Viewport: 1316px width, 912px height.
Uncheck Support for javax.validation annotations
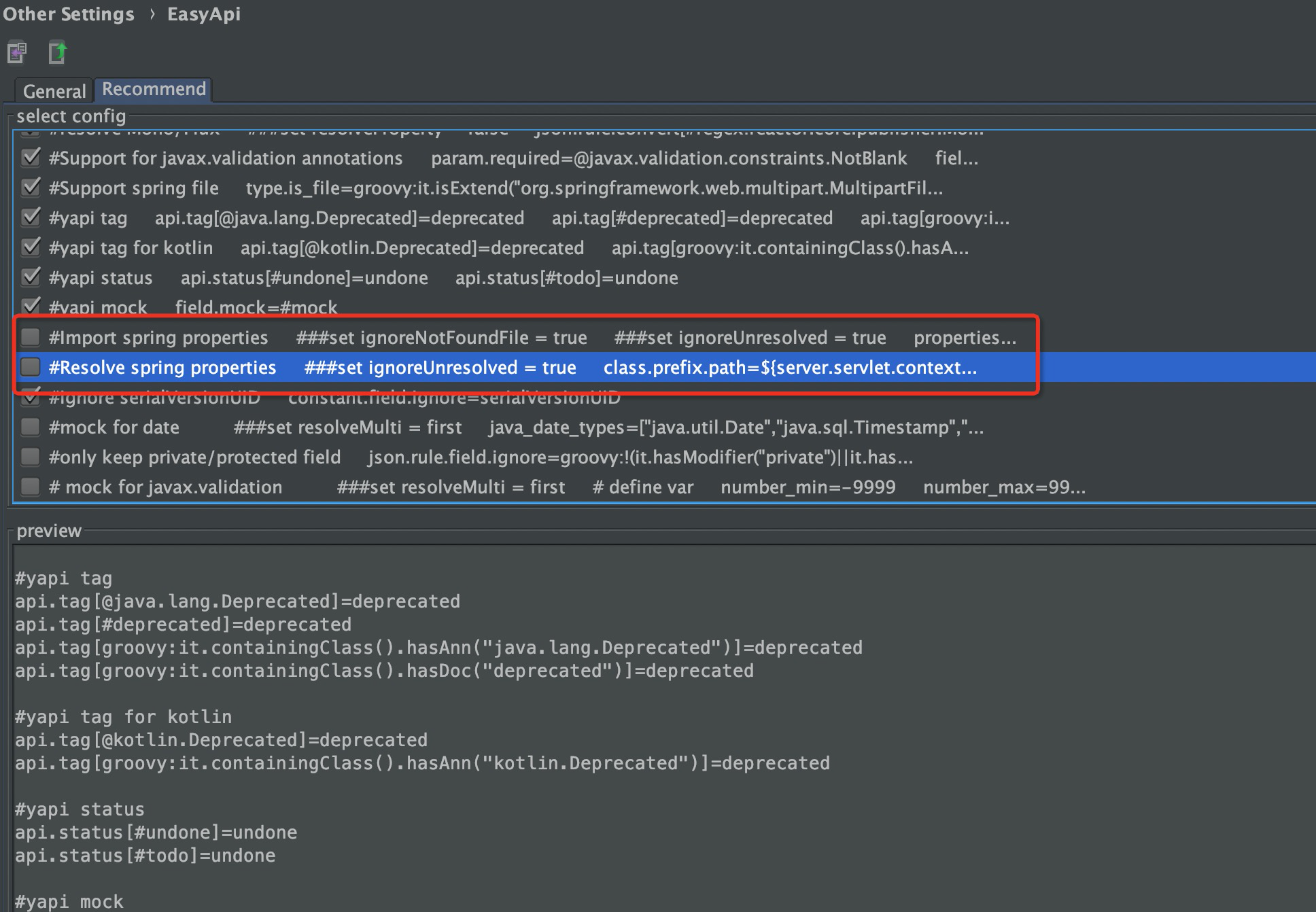pyautogui.click(x=31, y=158)
